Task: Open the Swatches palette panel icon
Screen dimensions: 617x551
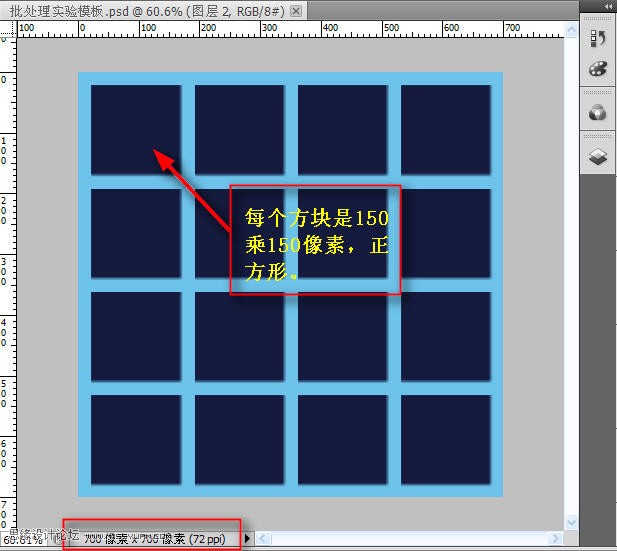Action: (598, 69)
